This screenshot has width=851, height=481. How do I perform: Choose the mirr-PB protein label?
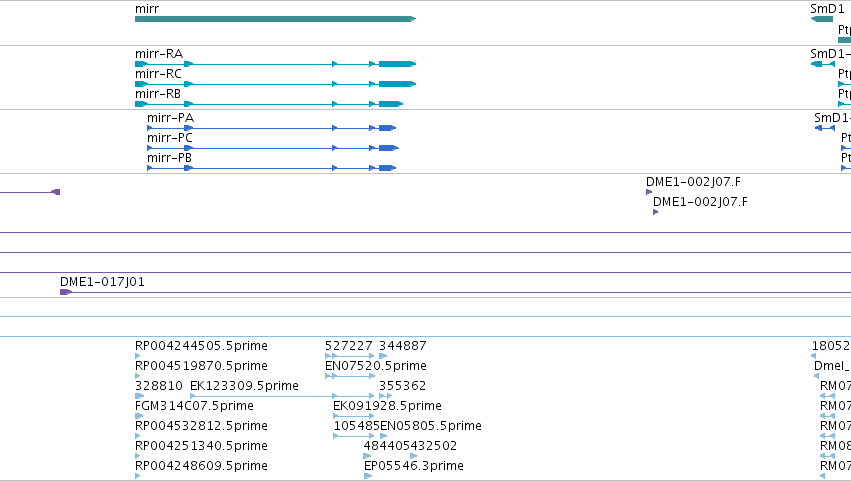tap(169, 158)
